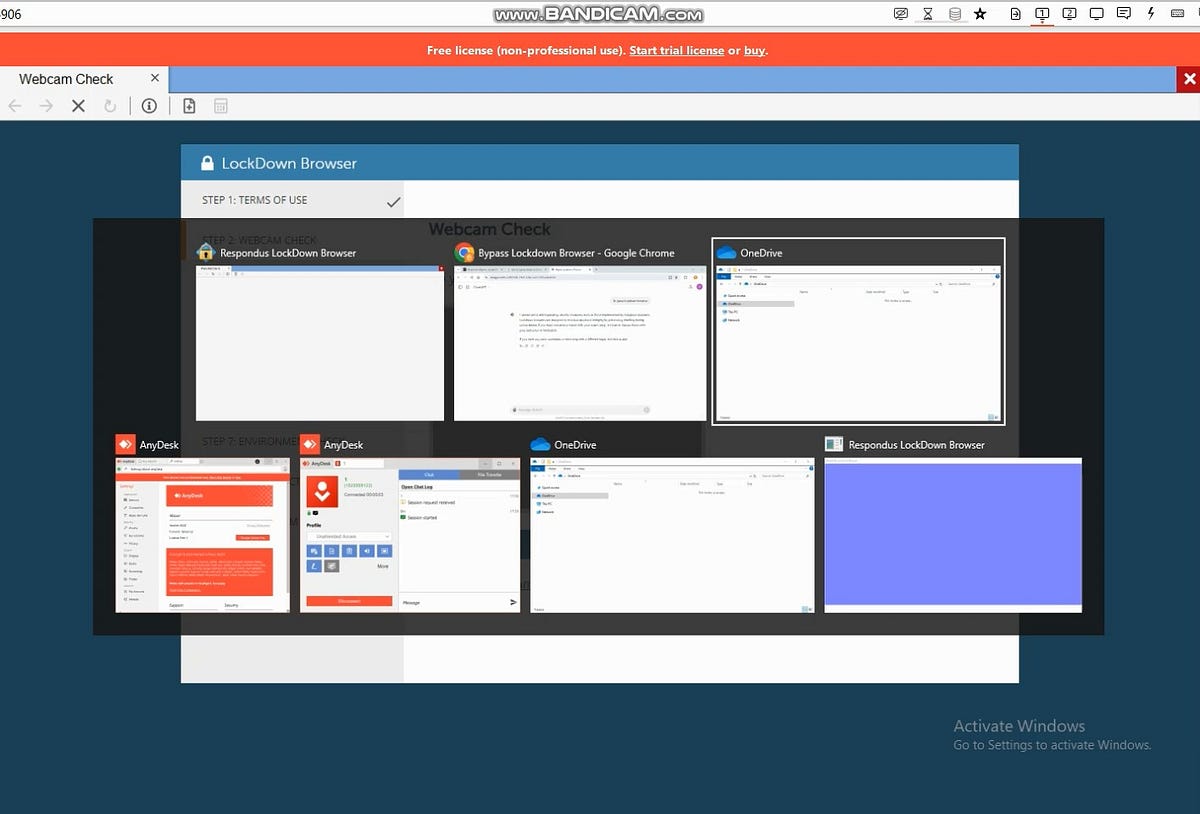Image resolution: width=1200 pixels, height=814 pixels.
Task: Toggle privacy mode with the crossed-eye icon
Action: click(901, 14)
